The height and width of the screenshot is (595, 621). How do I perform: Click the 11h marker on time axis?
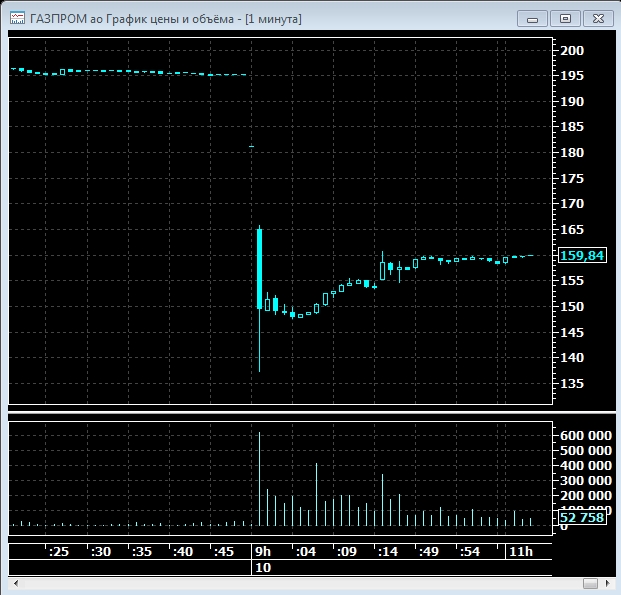[521, 551]
